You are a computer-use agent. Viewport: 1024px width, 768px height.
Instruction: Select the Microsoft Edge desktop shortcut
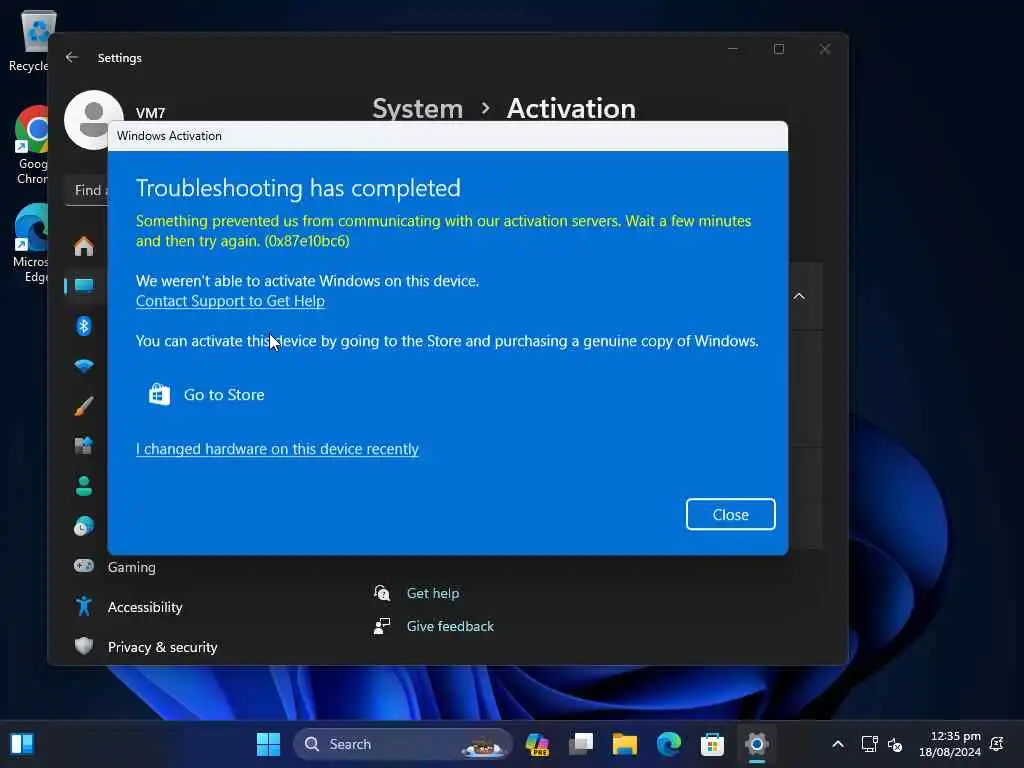[x=31, y=243]
